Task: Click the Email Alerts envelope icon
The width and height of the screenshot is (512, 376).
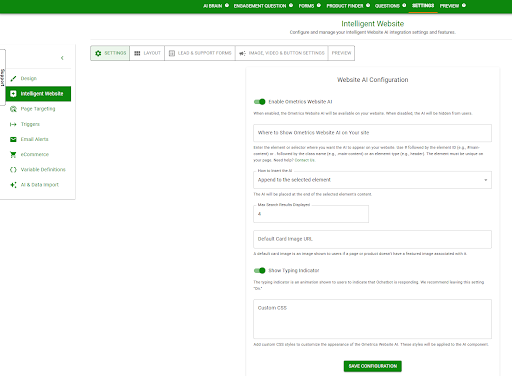Action: pyautogui.click(x=13, y=139)
